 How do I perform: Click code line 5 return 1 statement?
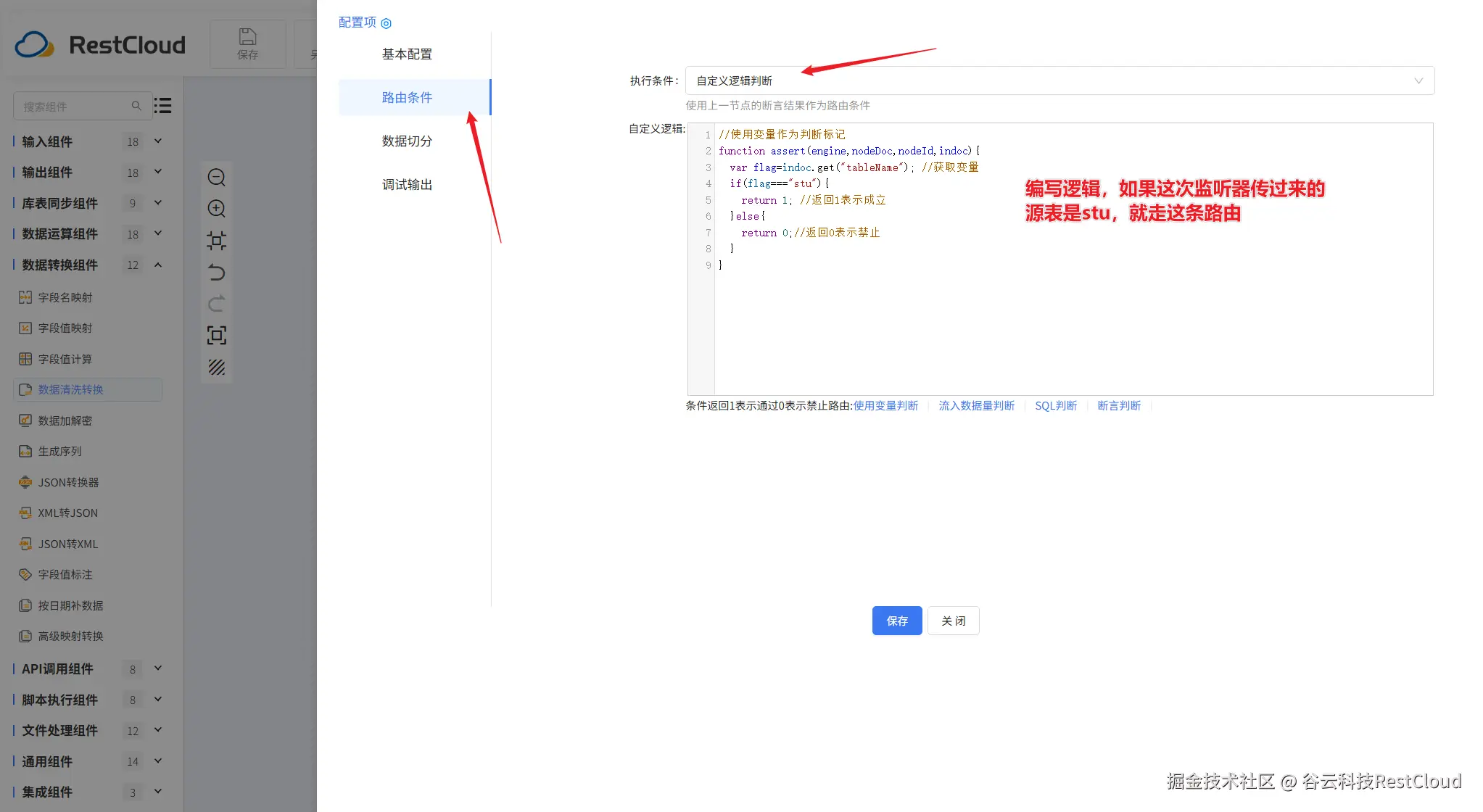click(x=813, y=200)
